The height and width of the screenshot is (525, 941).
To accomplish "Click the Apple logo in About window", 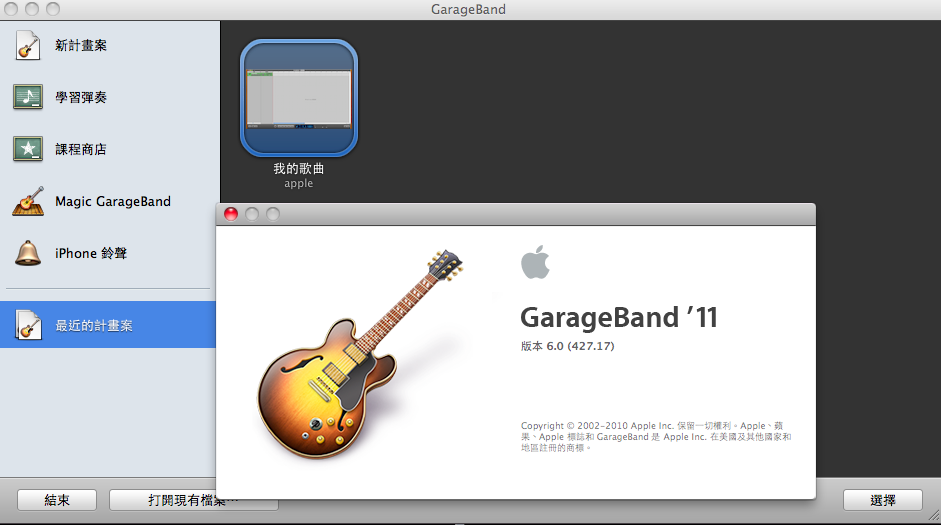I will 535,262.
